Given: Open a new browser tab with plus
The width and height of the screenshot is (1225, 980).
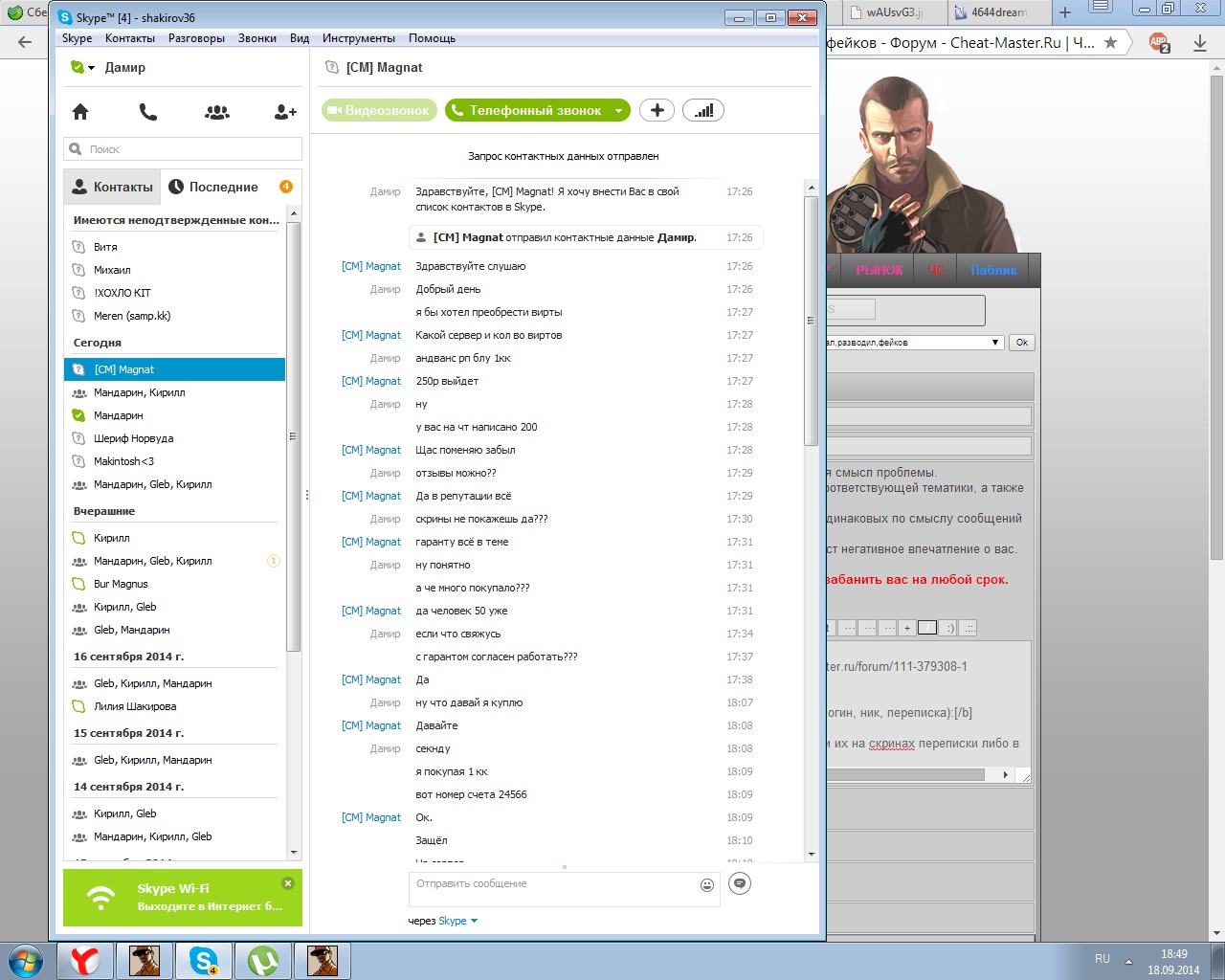Looking at the screenshot, I should coord(1064,12).
